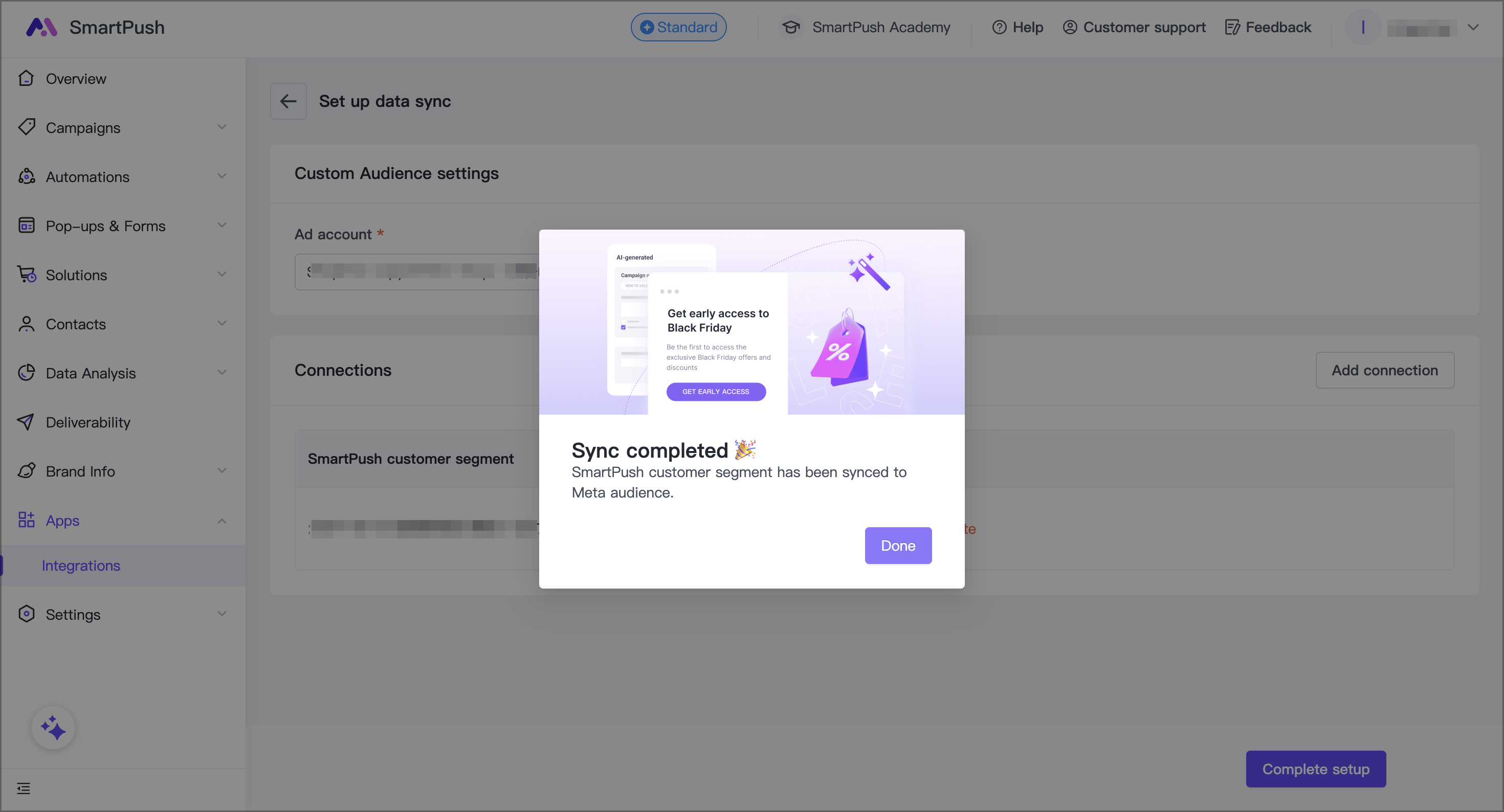Click the Add connection button
The width and height of the screenshot is (1504, 812).
click(1384, 370)
